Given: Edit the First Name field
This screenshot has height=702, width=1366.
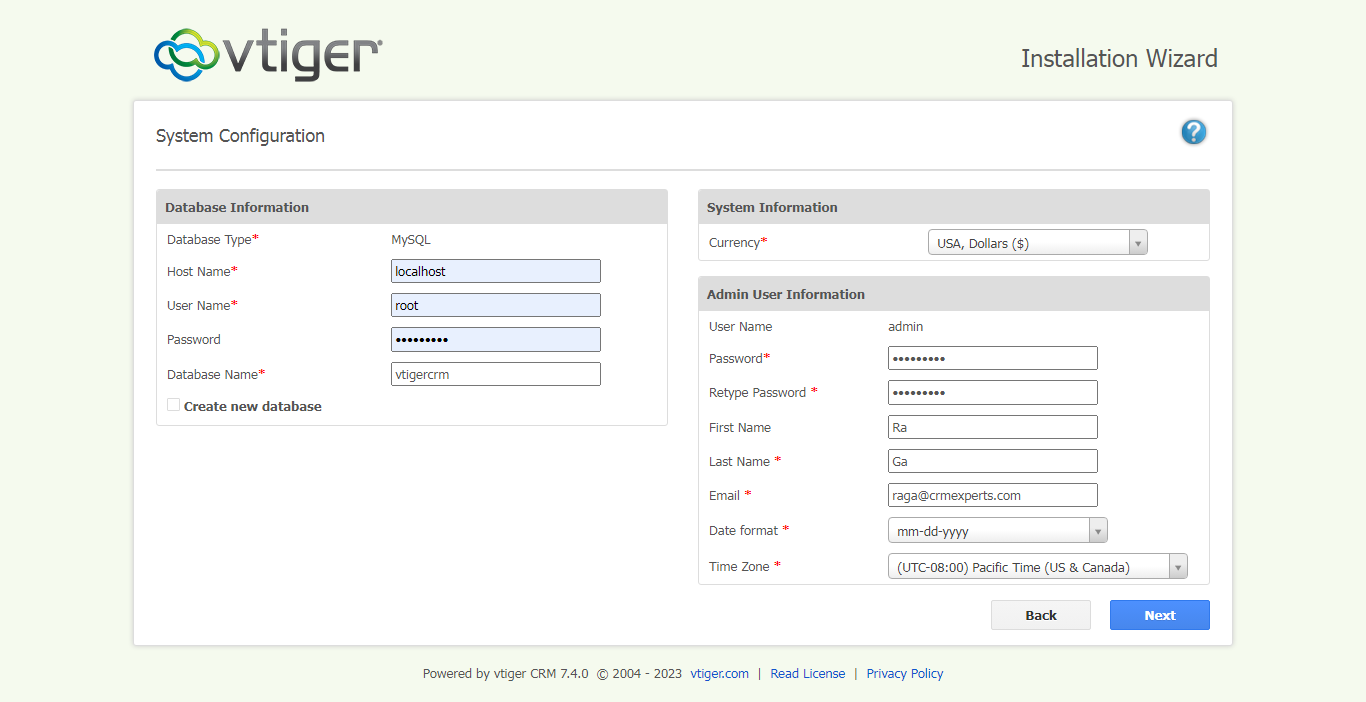Looking at the screenshot, I should point(992,427).
